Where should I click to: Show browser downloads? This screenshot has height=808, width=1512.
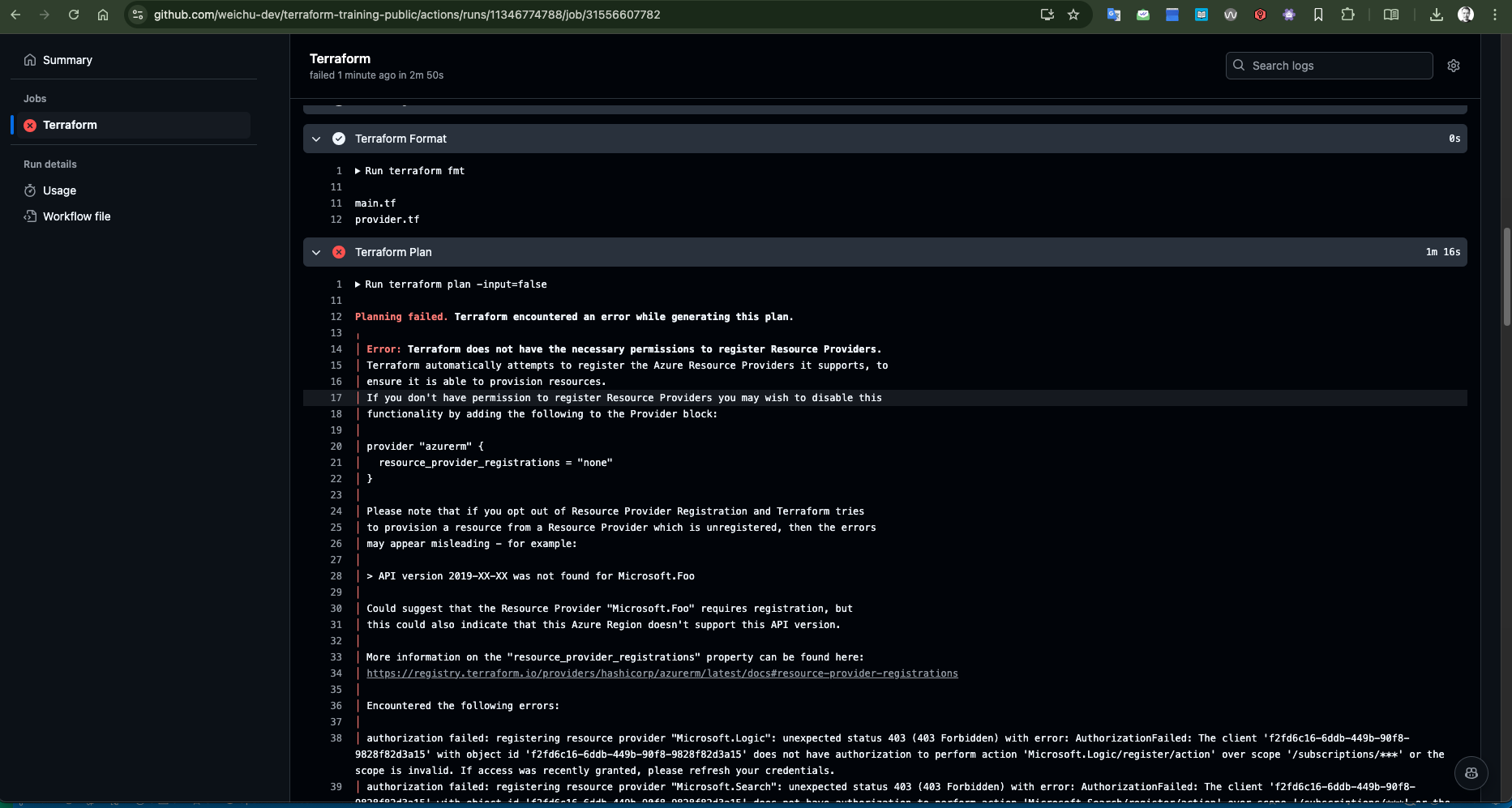click(1437, 15)
